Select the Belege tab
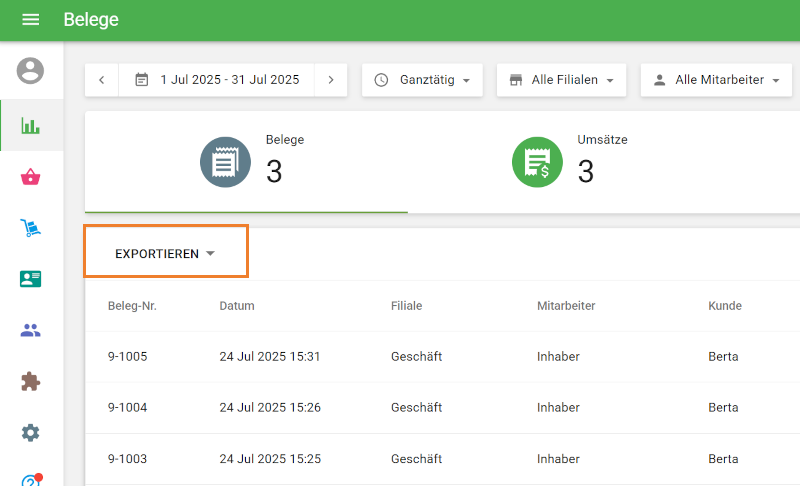Image resolution: width=800 pixels, height=486 pixels. tap(246, 162)
